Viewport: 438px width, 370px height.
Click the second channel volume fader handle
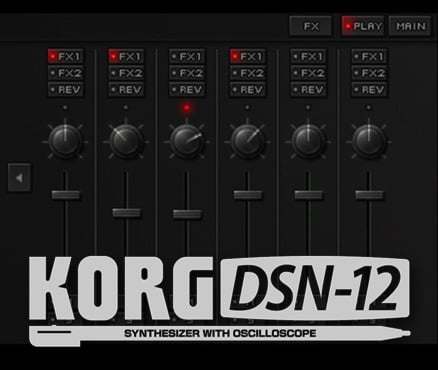click(126, 213)
